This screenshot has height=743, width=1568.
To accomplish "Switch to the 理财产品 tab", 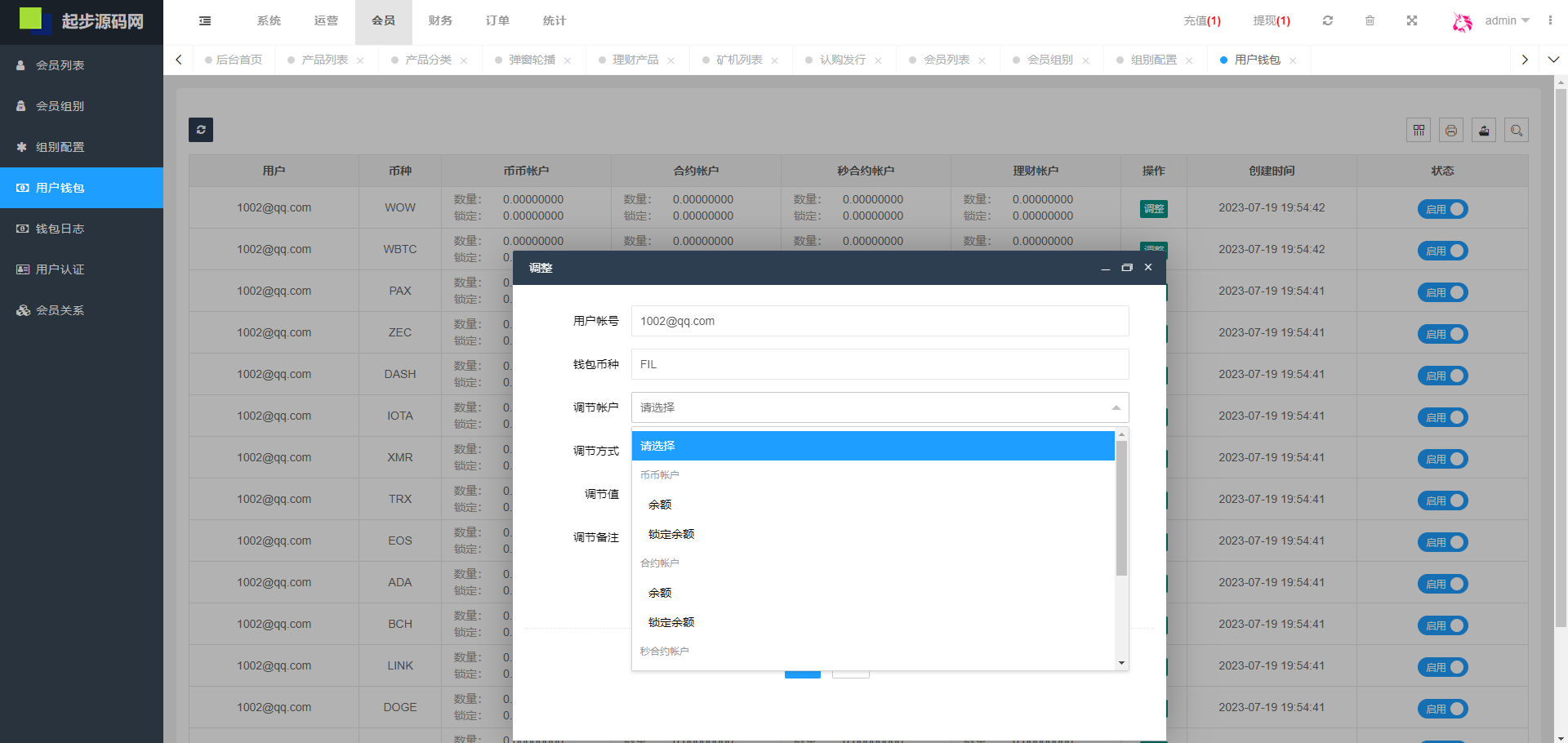I will click(x=635, y=60).
